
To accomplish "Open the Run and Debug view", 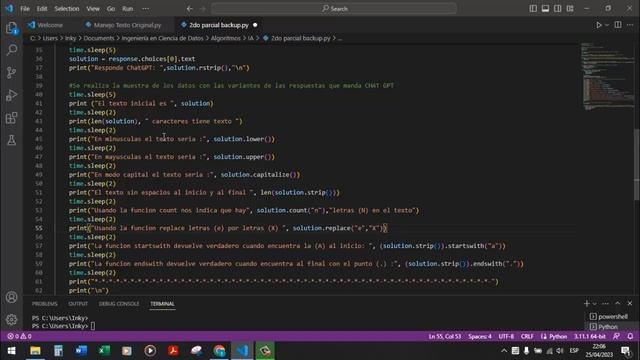I will pos(11,95).
